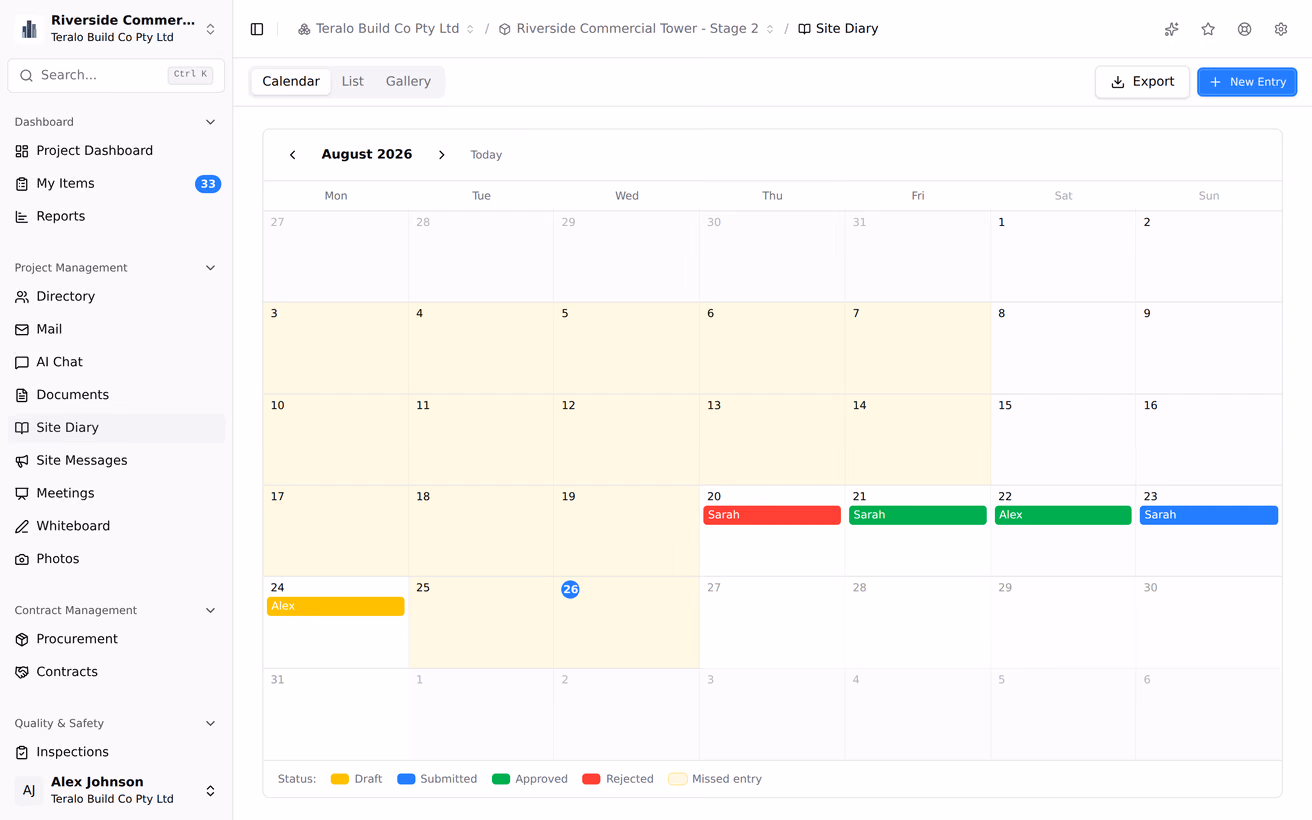Open Site Messages in sidebar
The height and width of the screenshot is (820, 1312).
click(116, 461)
